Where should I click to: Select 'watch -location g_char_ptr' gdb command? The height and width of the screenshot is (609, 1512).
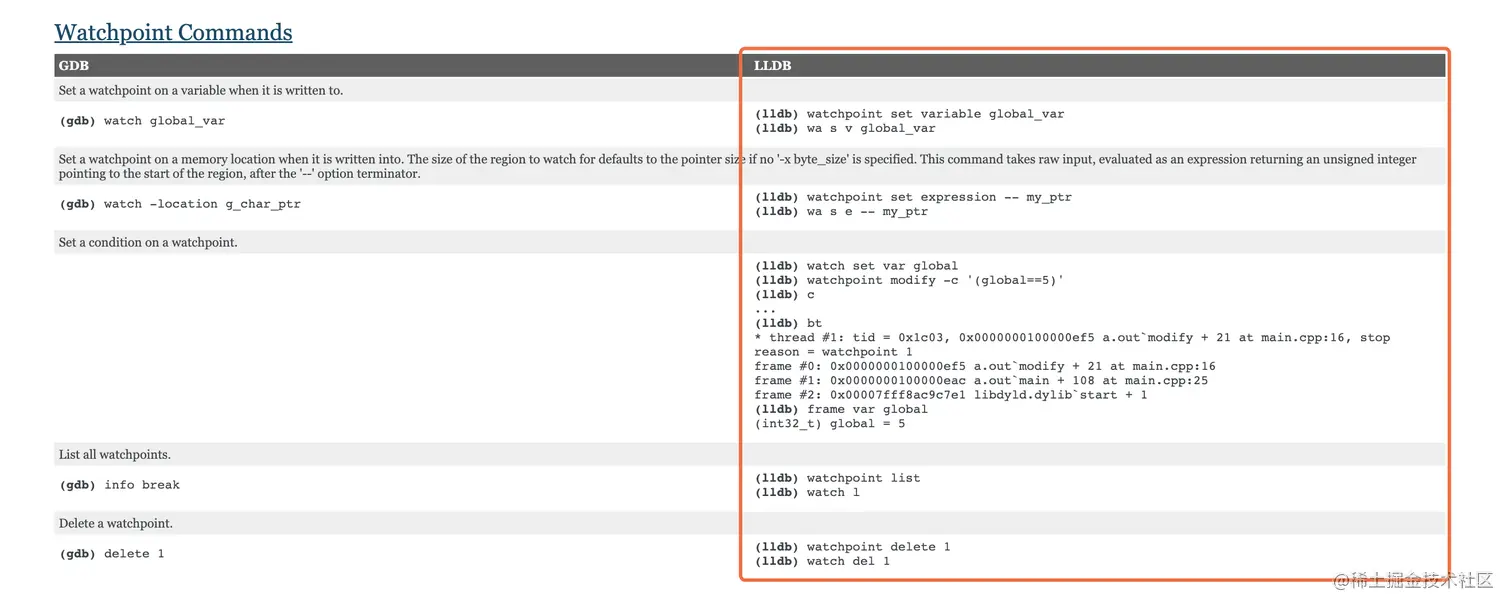(x=180, y=204)
